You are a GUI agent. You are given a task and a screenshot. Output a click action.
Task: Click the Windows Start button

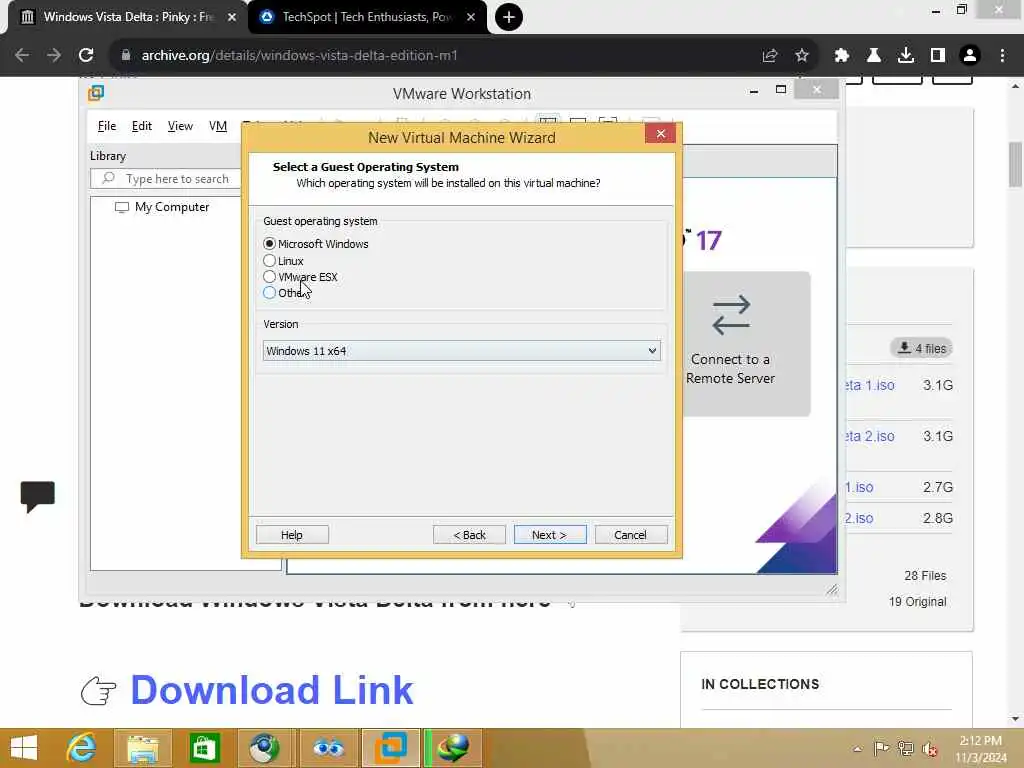pos(24,748)
